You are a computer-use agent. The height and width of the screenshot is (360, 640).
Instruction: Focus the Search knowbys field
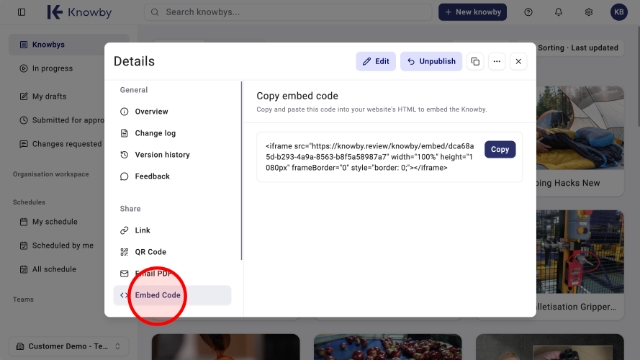[x=288, y=12]
